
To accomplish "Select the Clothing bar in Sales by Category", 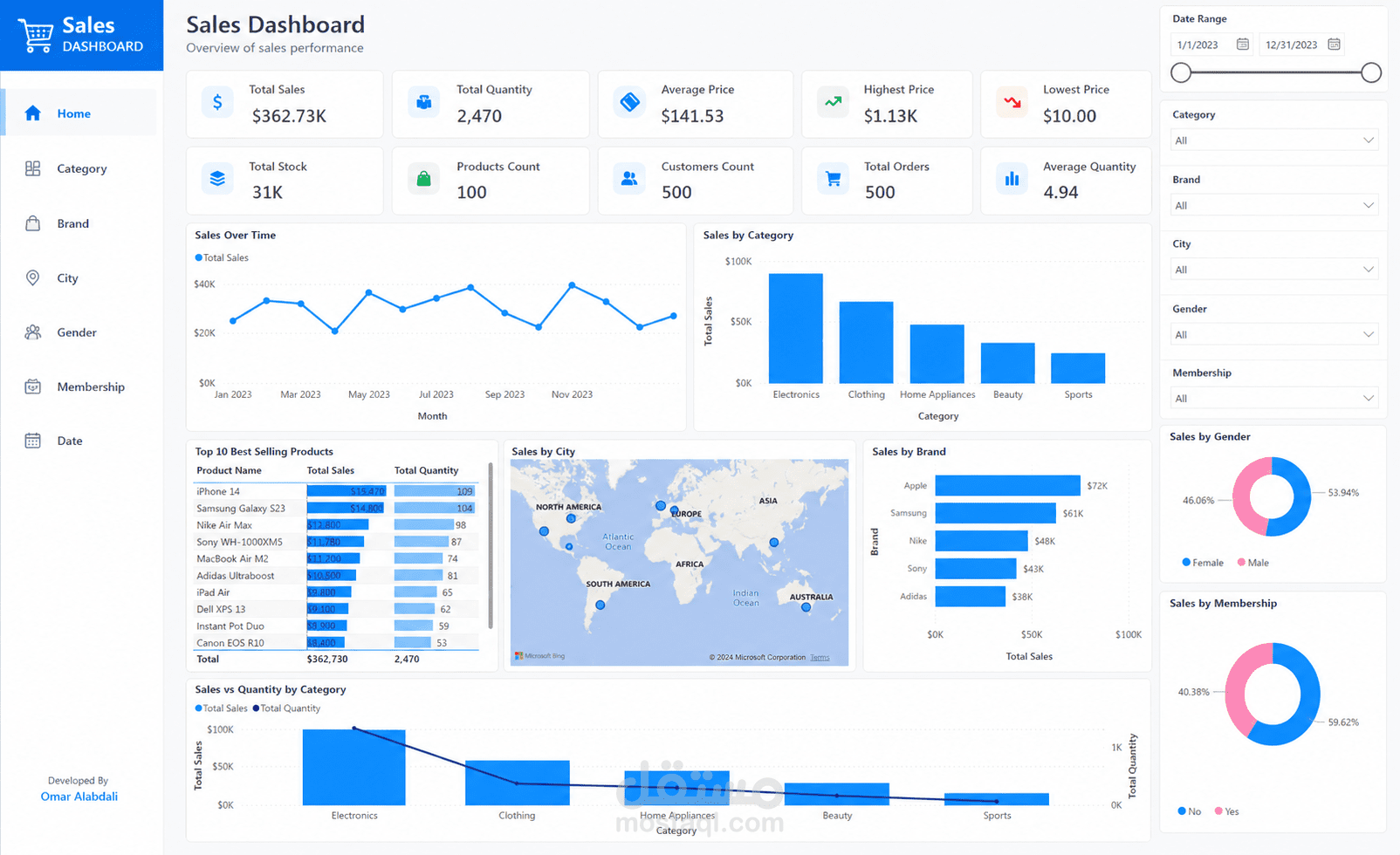I will [x=867, y=342].
